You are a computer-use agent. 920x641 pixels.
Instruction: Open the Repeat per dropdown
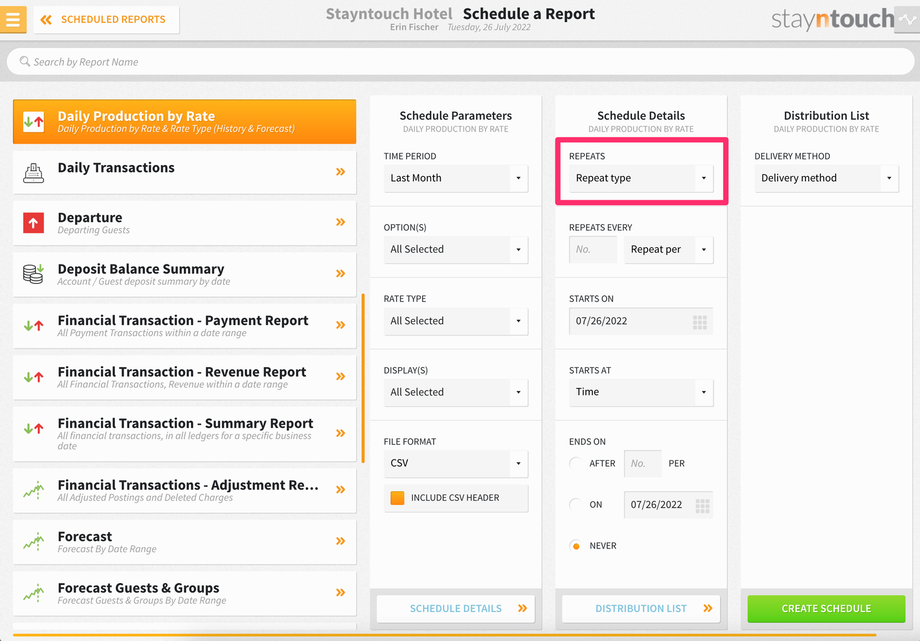pos(669,249)
